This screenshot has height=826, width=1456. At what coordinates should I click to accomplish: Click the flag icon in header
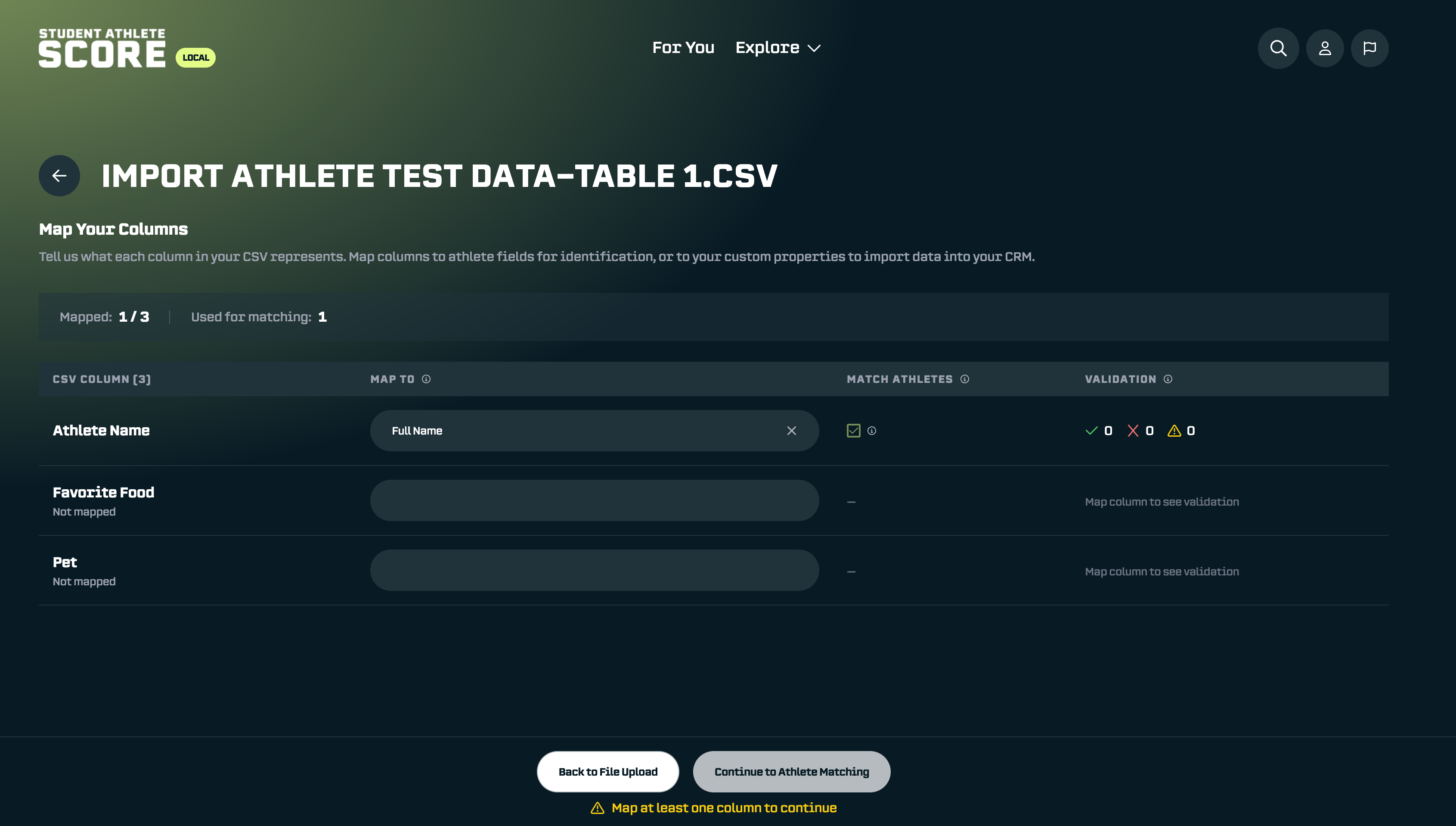(x=1369, y=48)
